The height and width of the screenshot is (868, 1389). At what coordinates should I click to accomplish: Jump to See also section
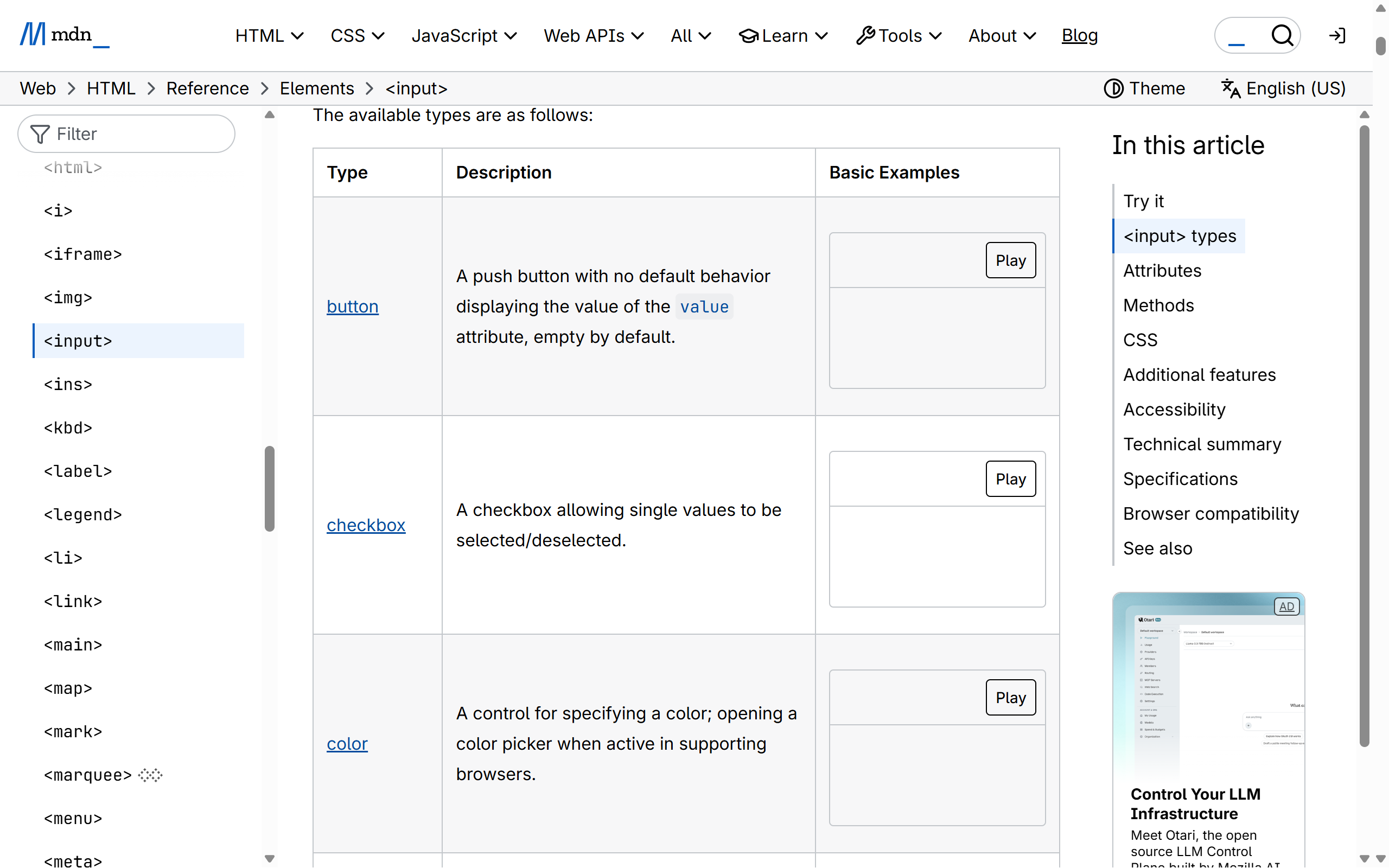coord(1158,548)
